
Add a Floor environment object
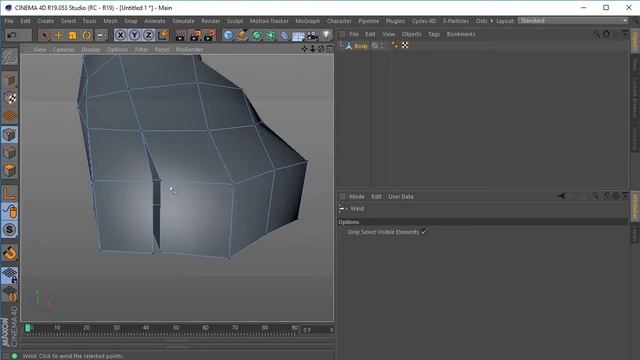(298, 36)
